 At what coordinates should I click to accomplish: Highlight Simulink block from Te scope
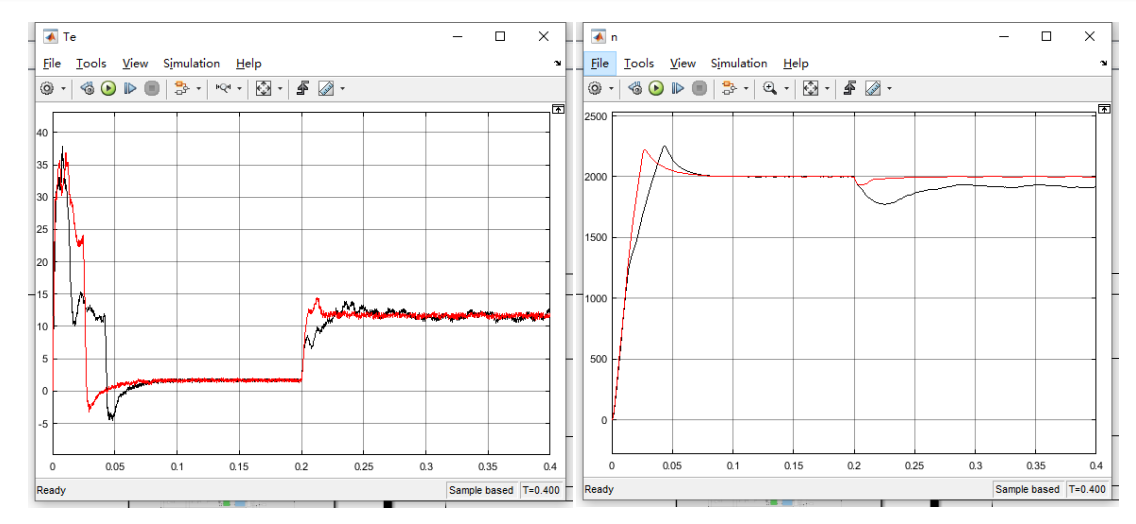coord(181,88)
